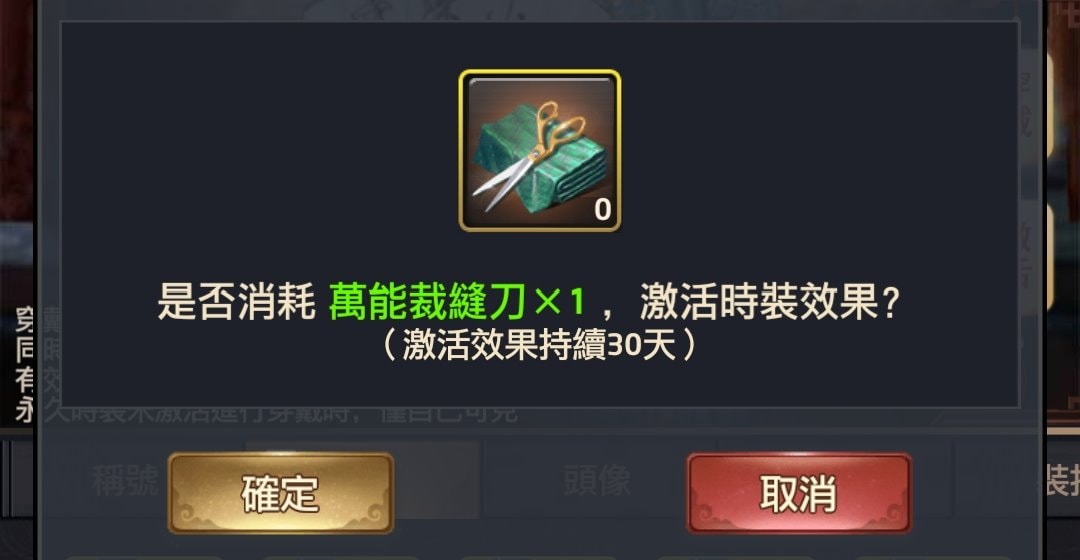
Task: Switch to the dimmed 頭像 tab
Action: 597,480
